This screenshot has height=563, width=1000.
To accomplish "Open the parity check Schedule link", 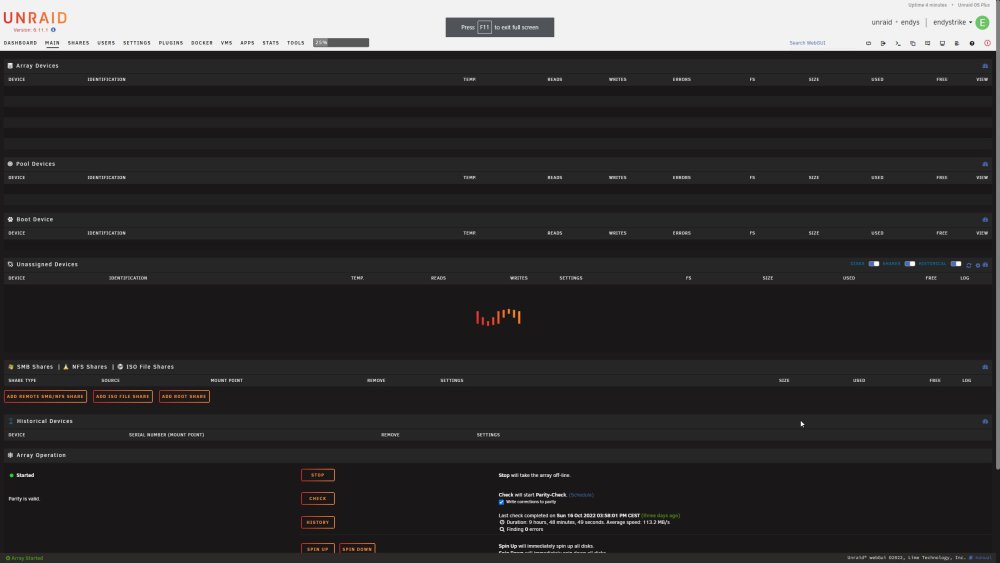I will tap(581, 495).
